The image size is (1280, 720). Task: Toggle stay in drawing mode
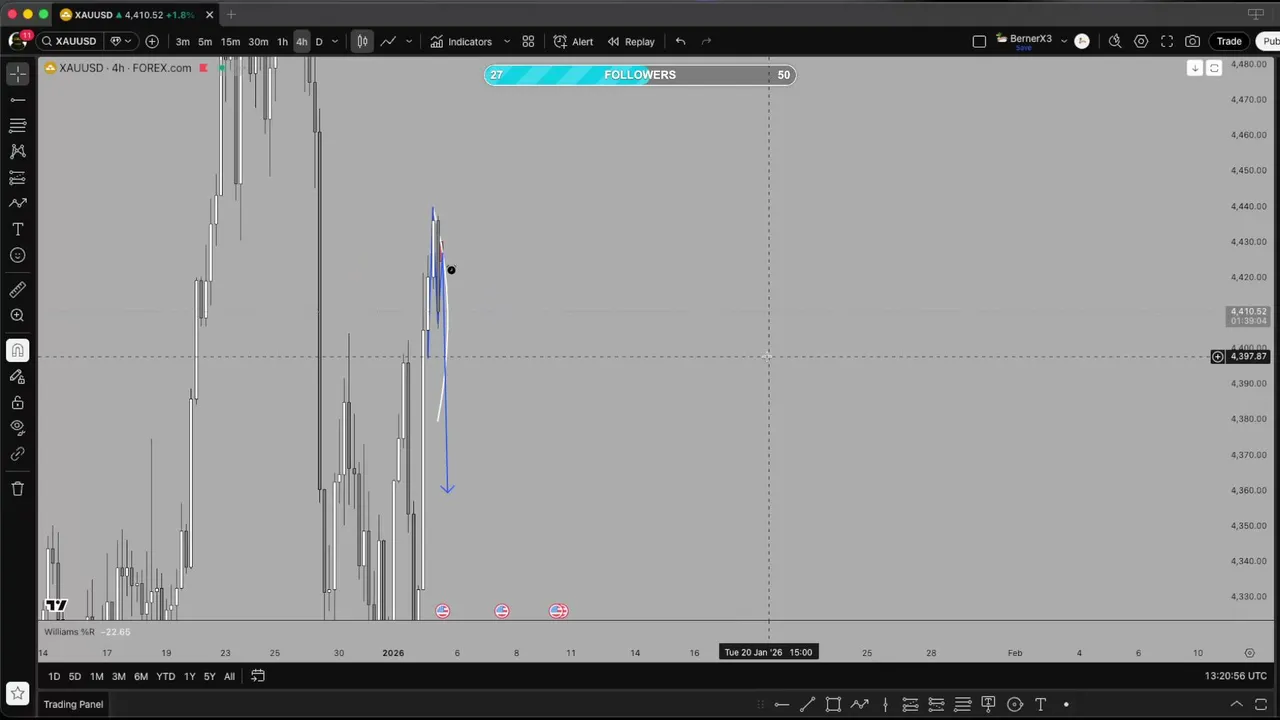[x=17, y=377]
